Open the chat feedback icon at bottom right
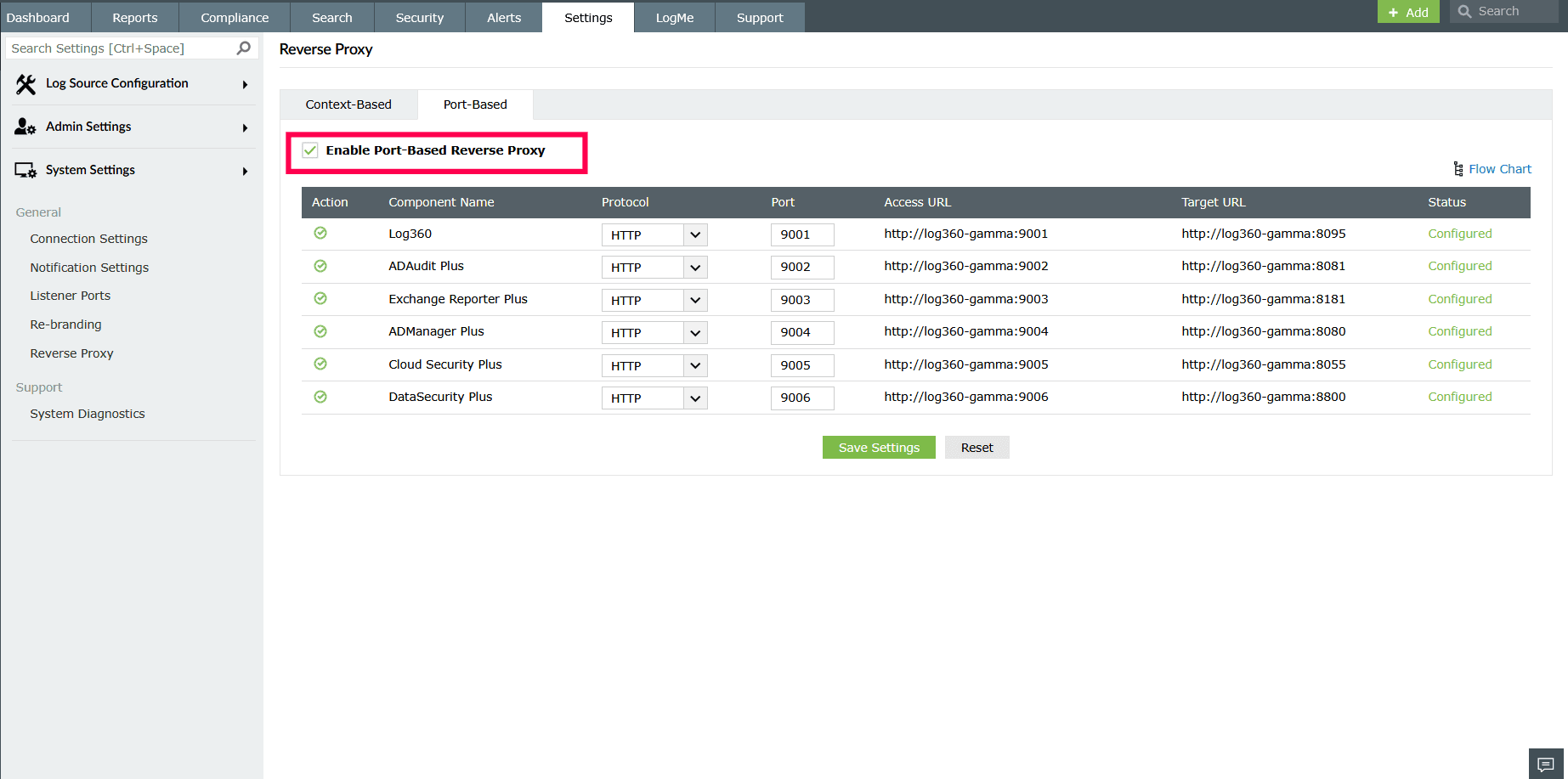Screen dimensions: 1568x779 (1546, 764)
